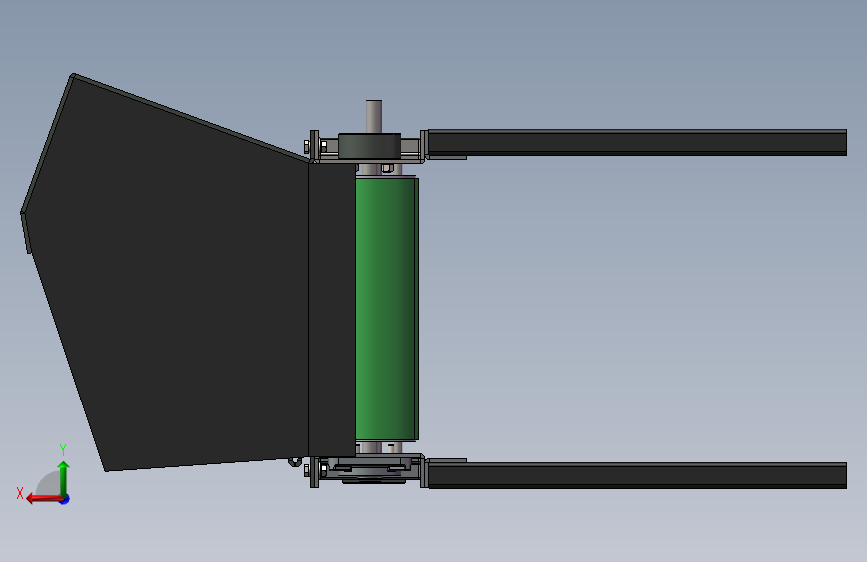Click the blue Z axis dot of the triad
This screenshot has height=562, width=867.
click(65, 500)
